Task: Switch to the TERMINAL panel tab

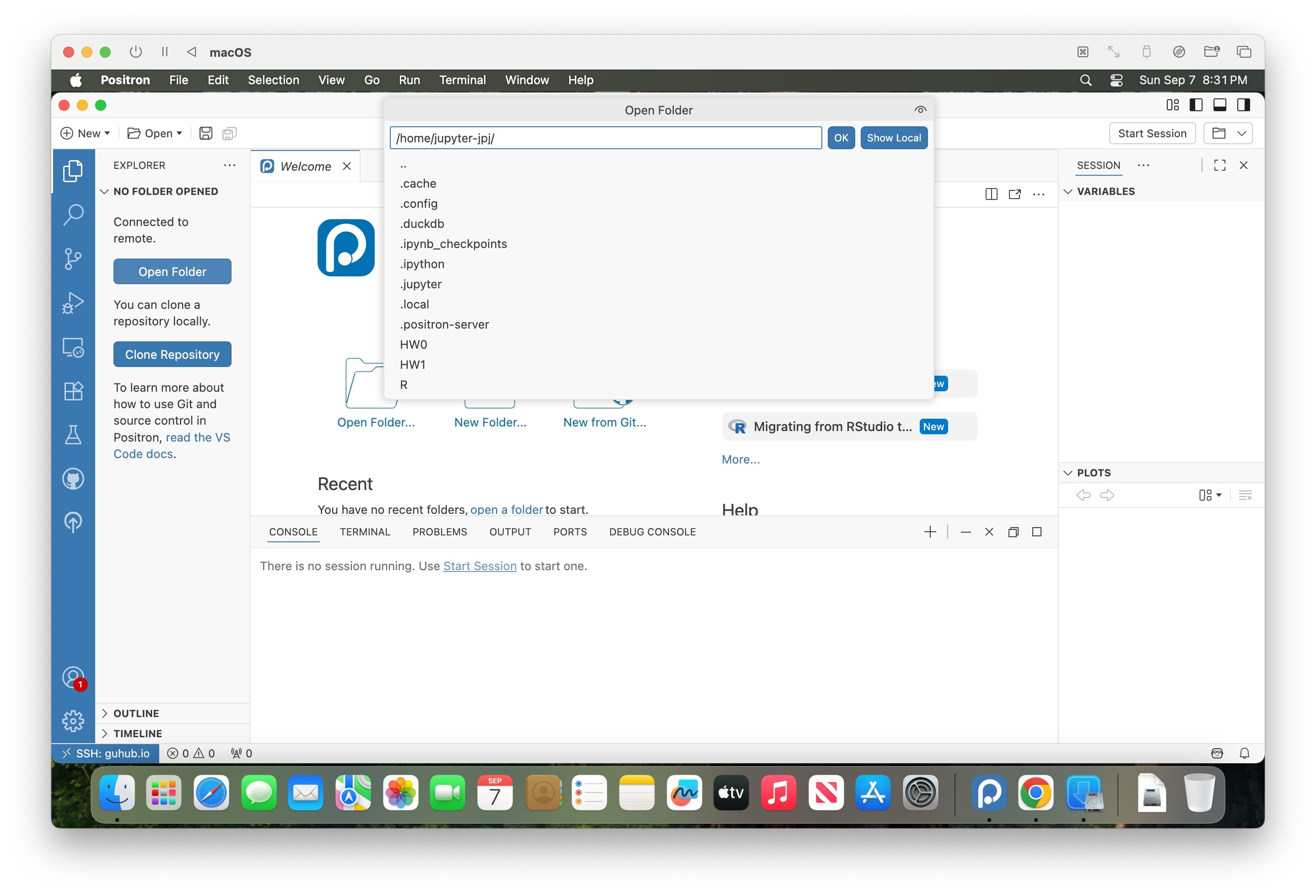Action: [365, 532]
